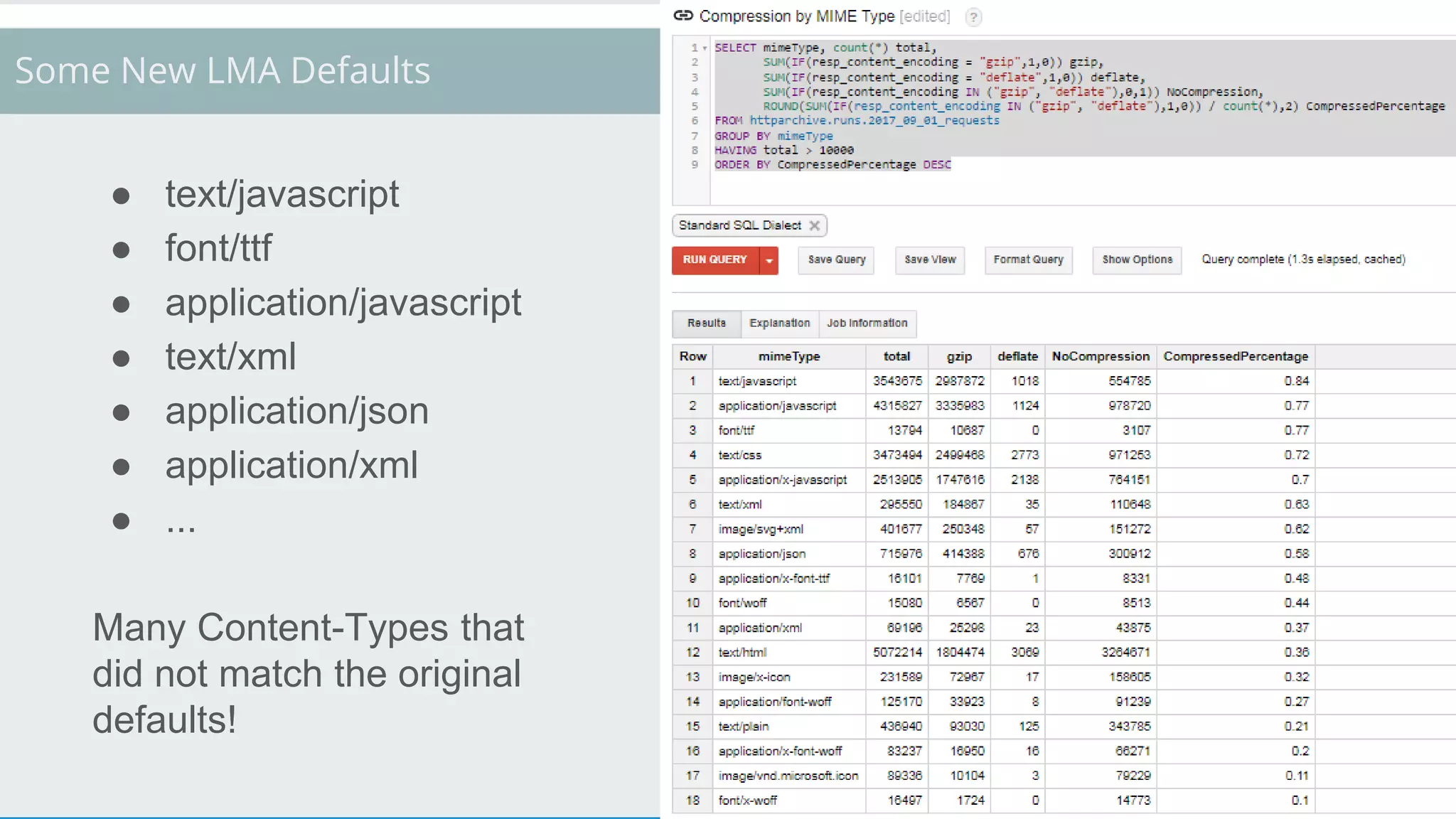Click the Query complete status text

click(x=1303, y=259)
